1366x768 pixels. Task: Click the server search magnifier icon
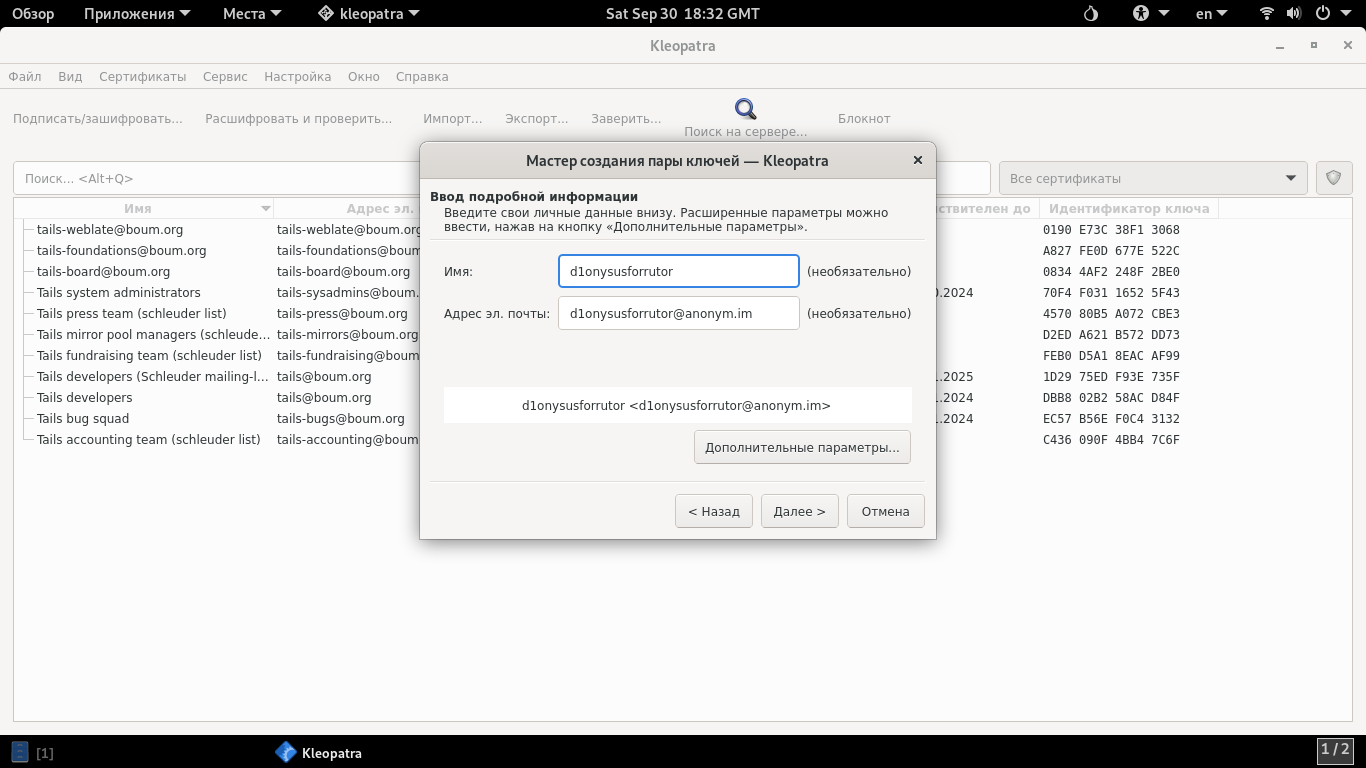pyautogui.click(x=745, y=109)
